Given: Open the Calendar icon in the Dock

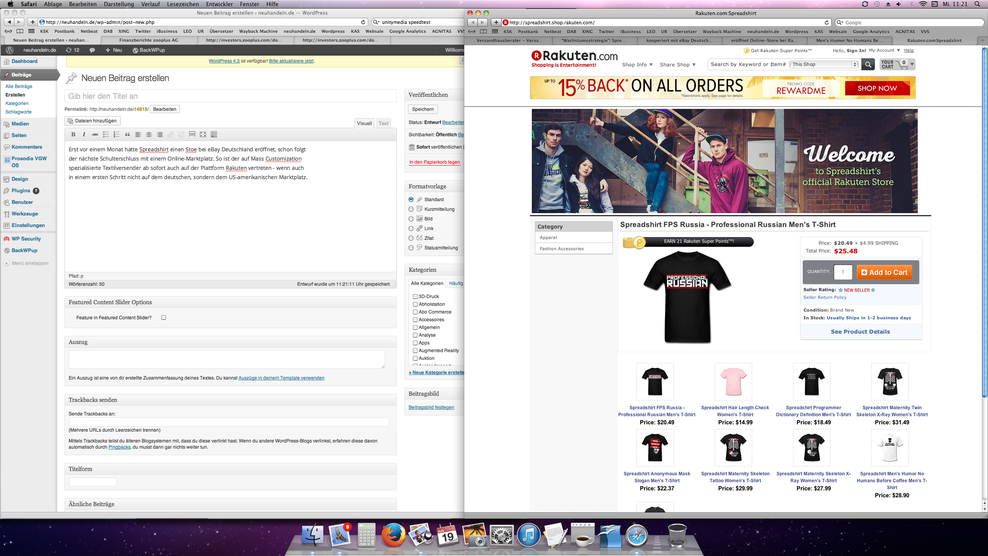Looking at the screenshot, I should point(447,535).
